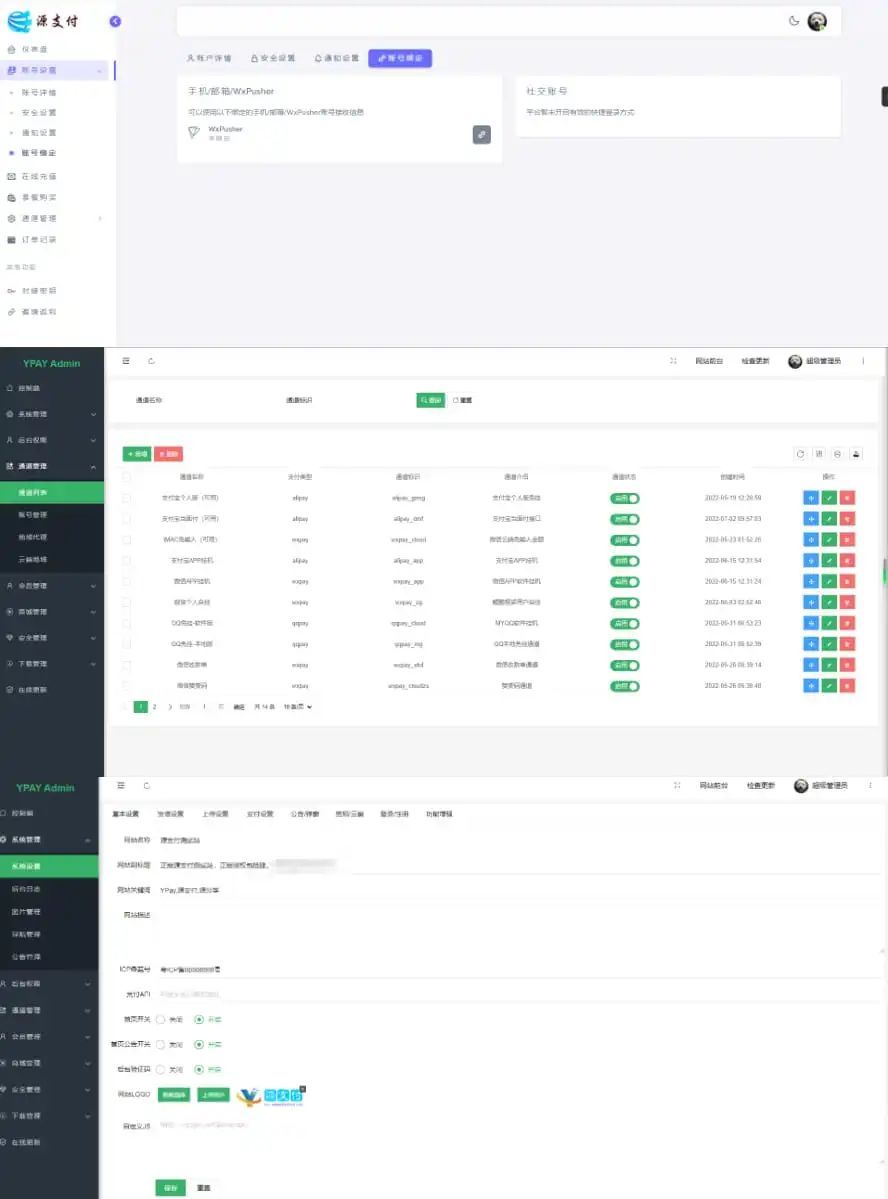888x1199 pixels.
Task: Click the key icon entry in the top sidebar
Action: [32, 291]
